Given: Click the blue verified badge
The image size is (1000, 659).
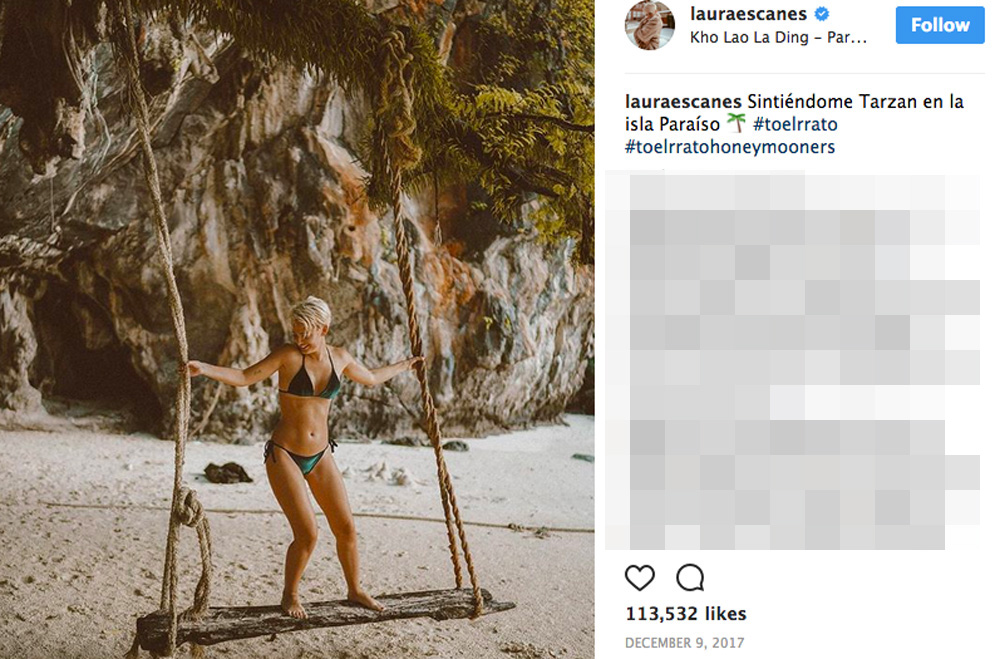Looking at the screenshot, I should pos(821,15).
